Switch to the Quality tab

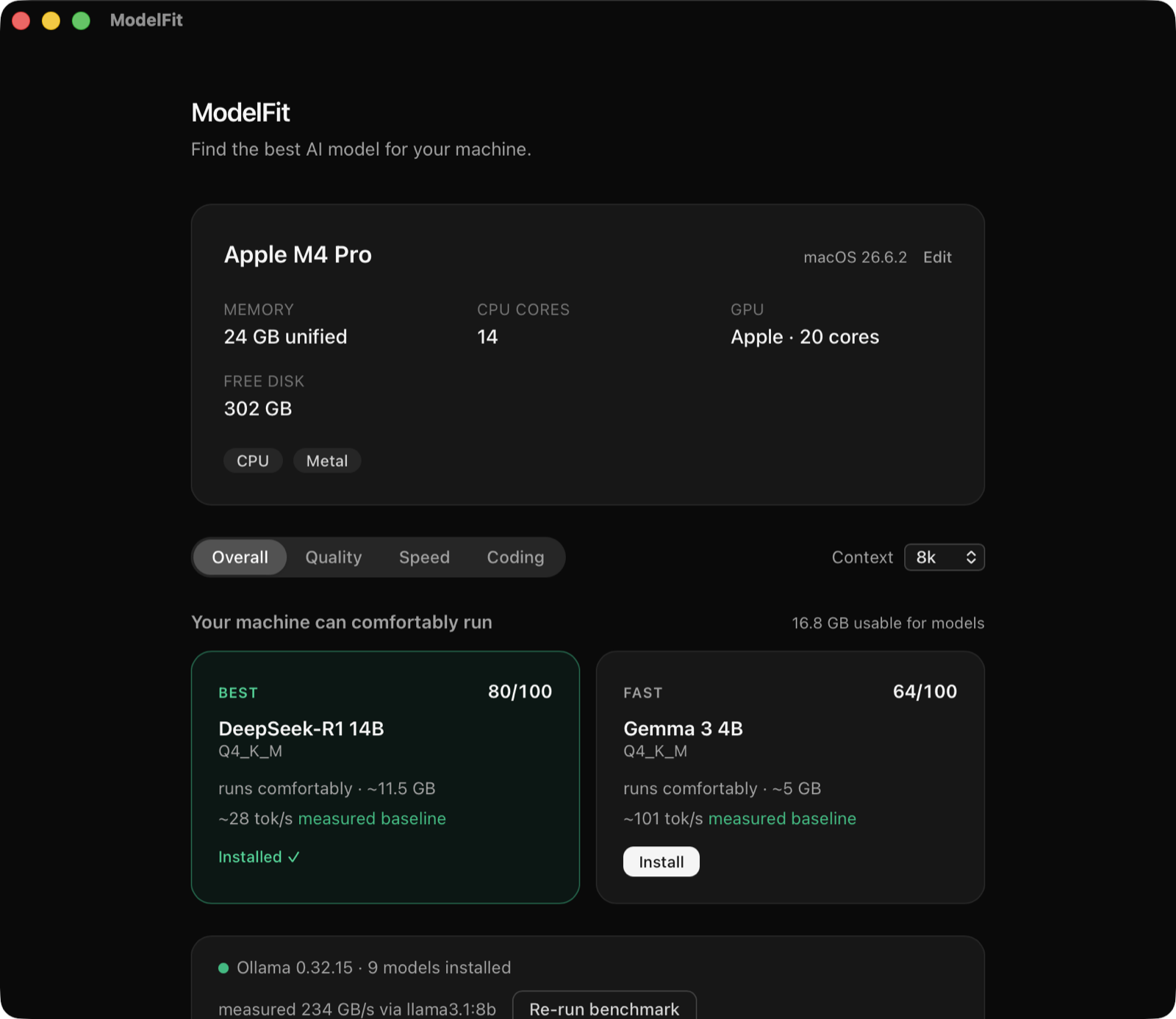[x=334, y=557]
